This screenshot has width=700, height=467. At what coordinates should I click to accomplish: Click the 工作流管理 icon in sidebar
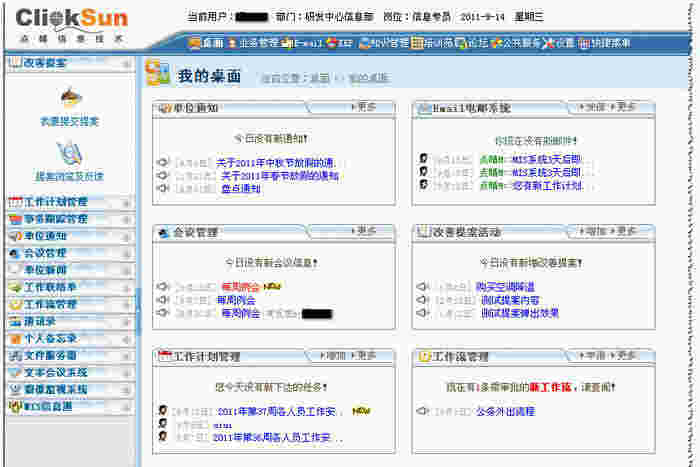point(15,304)
